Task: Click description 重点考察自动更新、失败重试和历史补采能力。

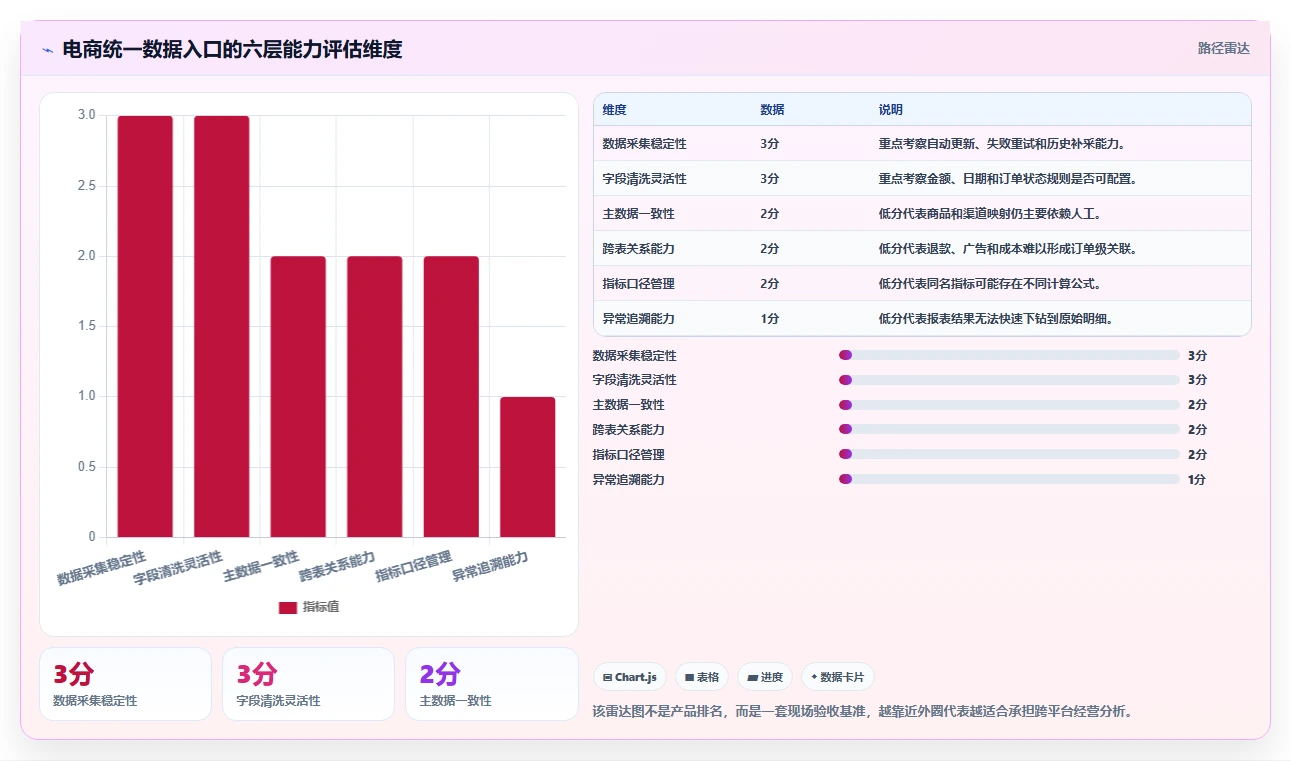Action: coord(1002,143)
